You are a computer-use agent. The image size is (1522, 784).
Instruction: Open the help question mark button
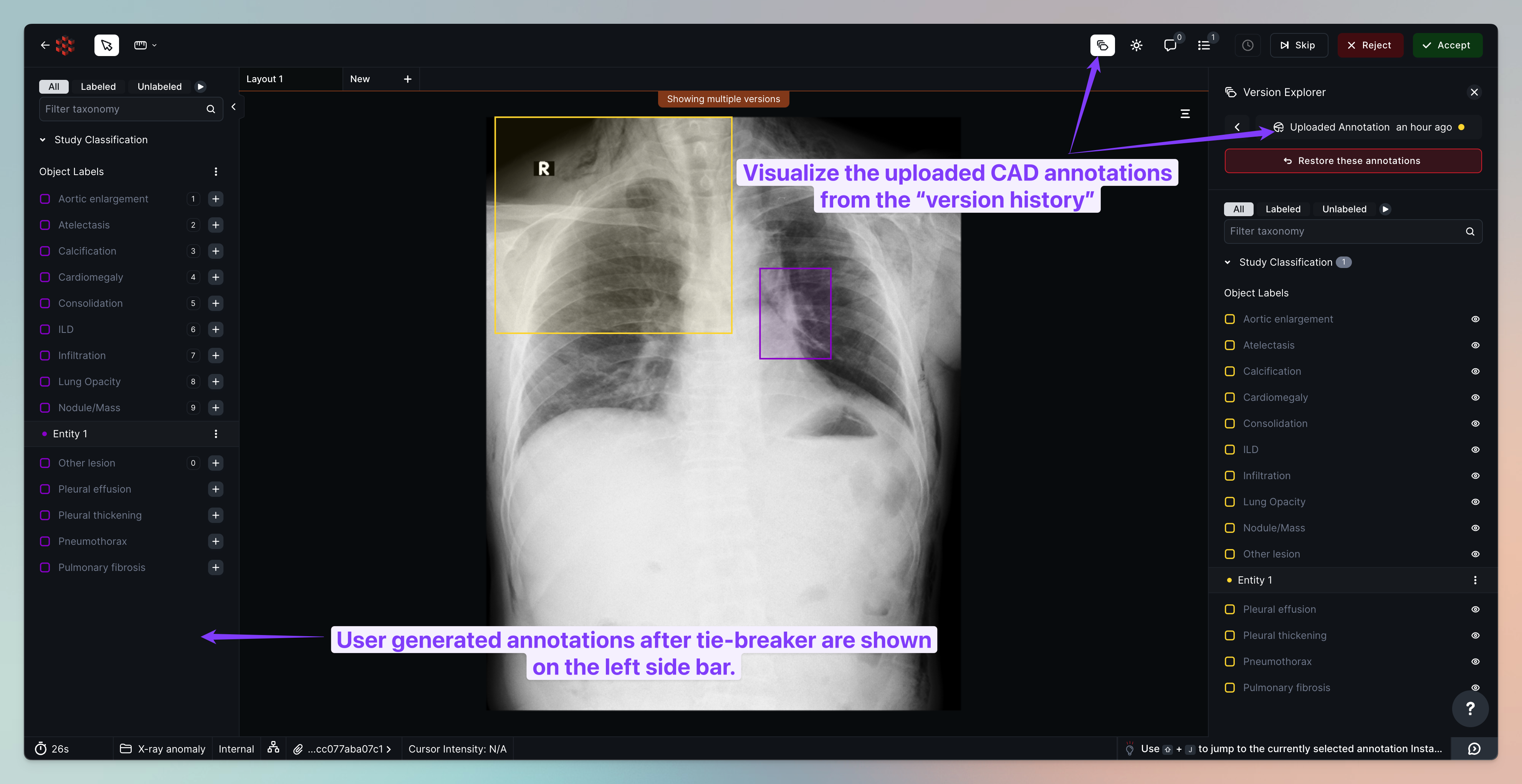pyautogui.click(x=1470, y=709)
